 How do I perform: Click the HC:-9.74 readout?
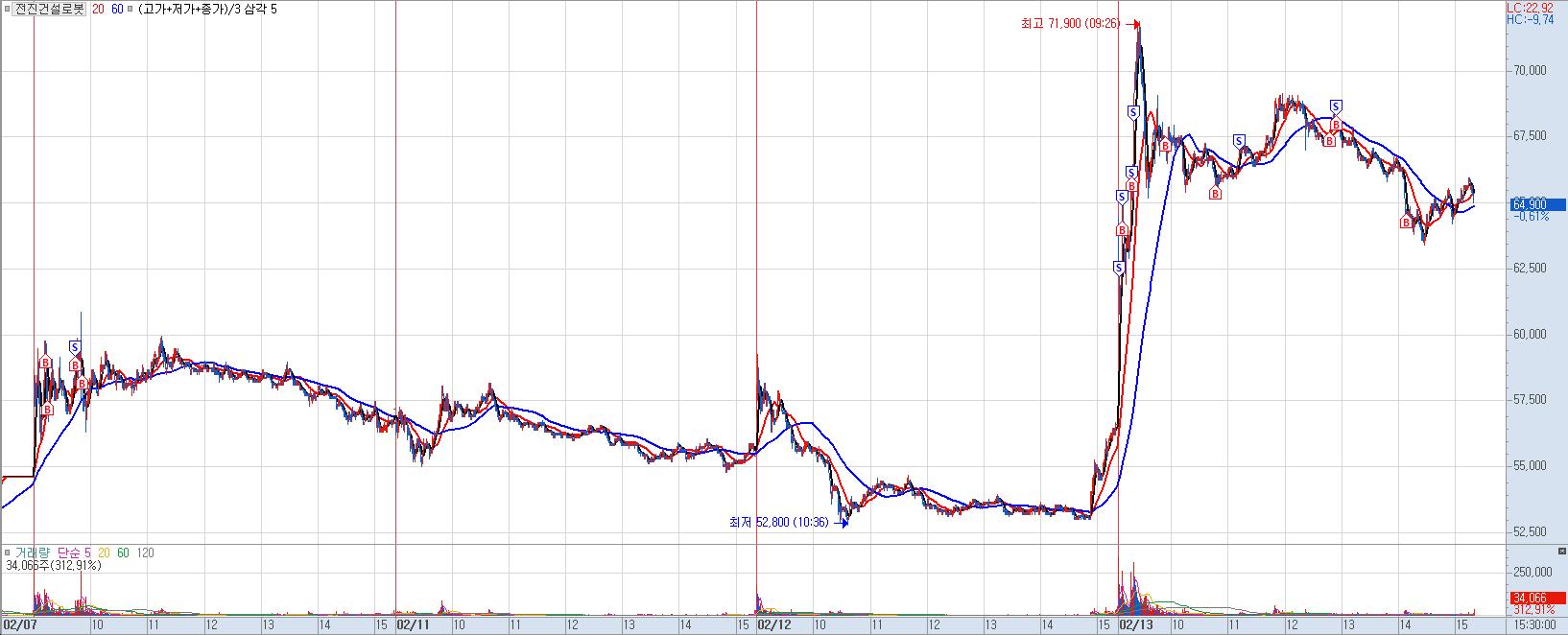coord(1530,19)
